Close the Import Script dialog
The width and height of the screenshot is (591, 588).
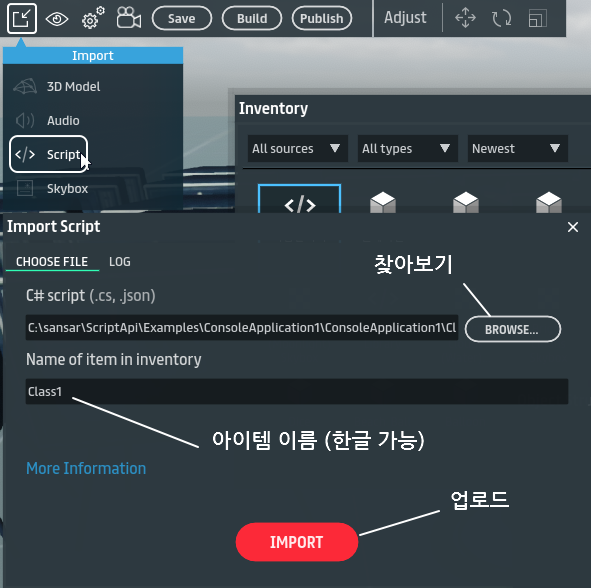coord(573,227)
